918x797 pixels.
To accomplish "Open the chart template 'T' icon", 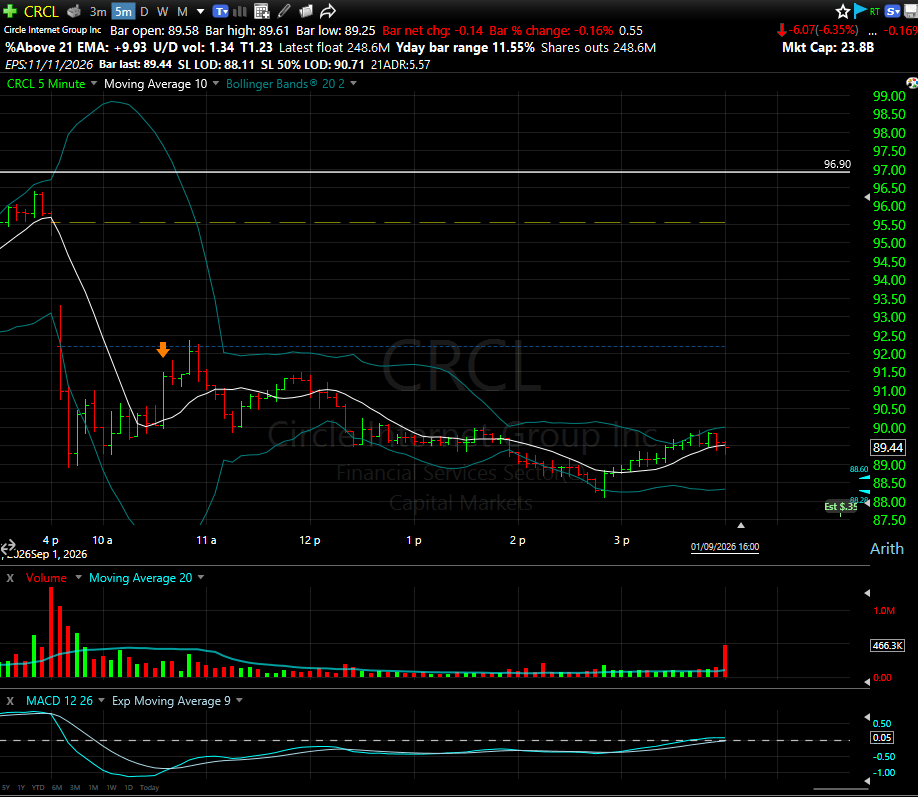I will [x=221, y=11].
